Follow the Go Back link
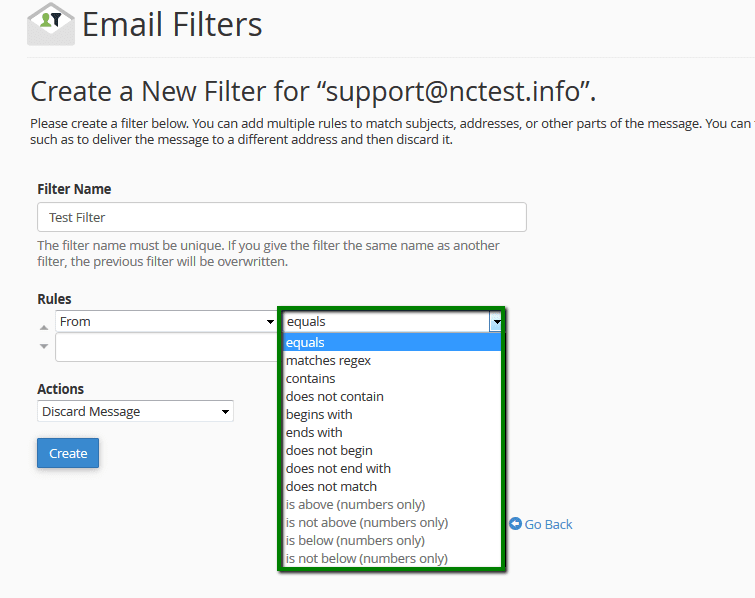The height and width of the screenshot is (598, 755). point(548,524)
